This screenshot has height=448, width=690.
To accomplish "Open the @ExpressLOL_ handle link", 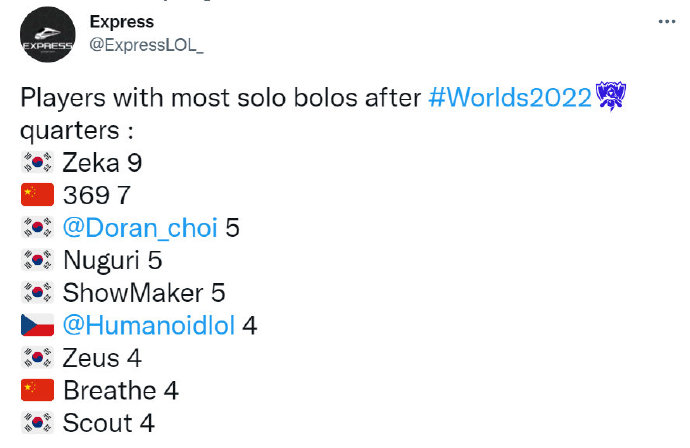I will 147,45.
